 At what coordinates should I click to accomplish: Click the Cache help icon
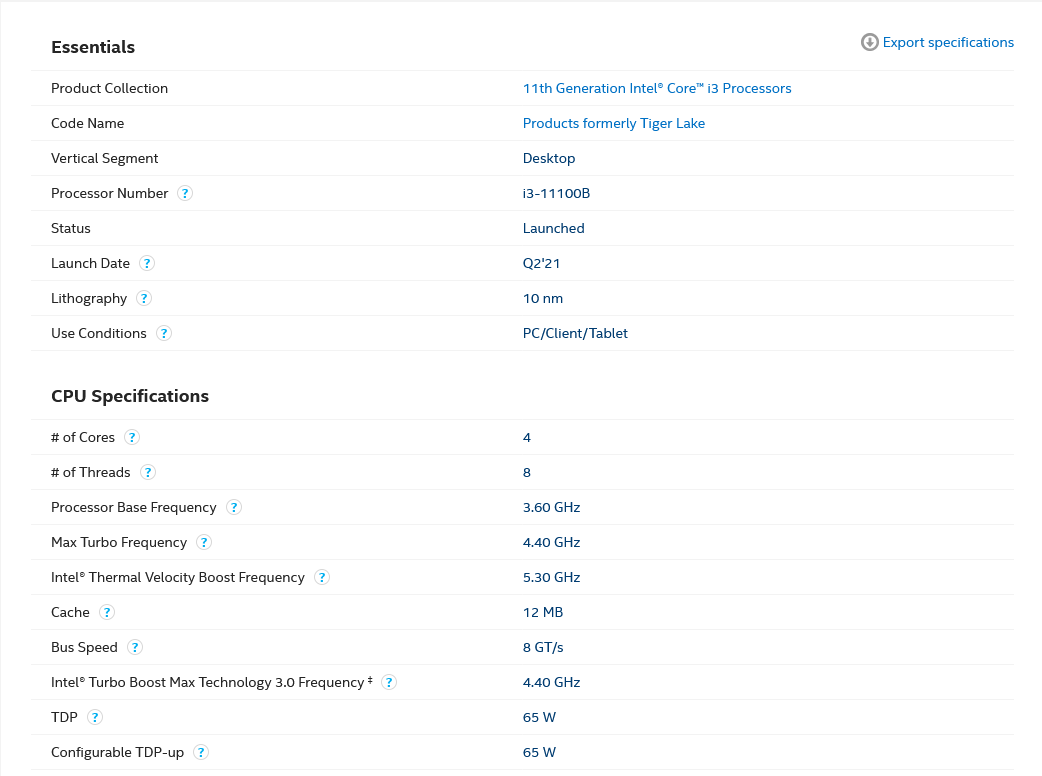107,612
